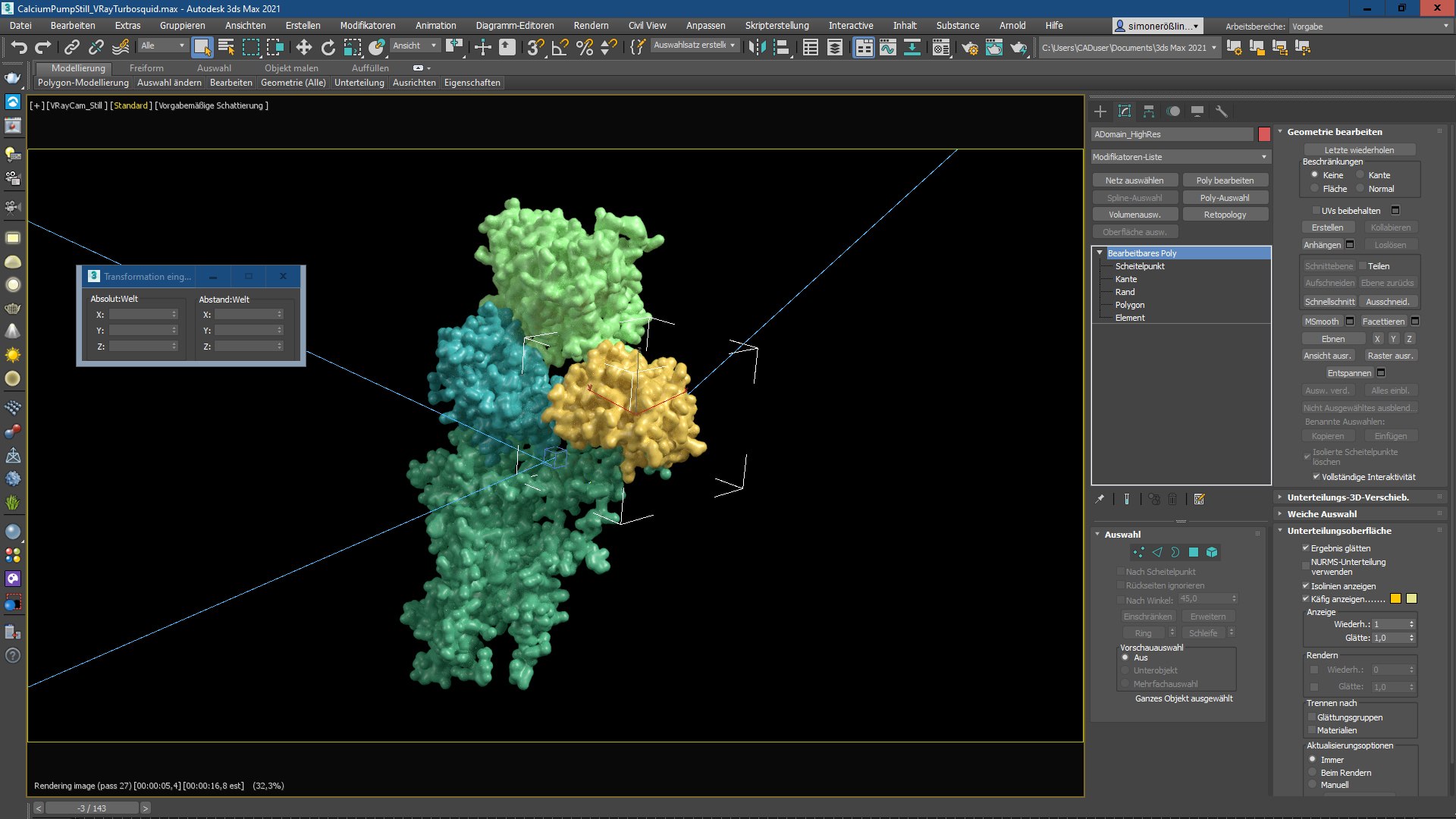Select the Move transform tool
The width and height of the screenshot is (1456, 819).
(x=304, y=48)
